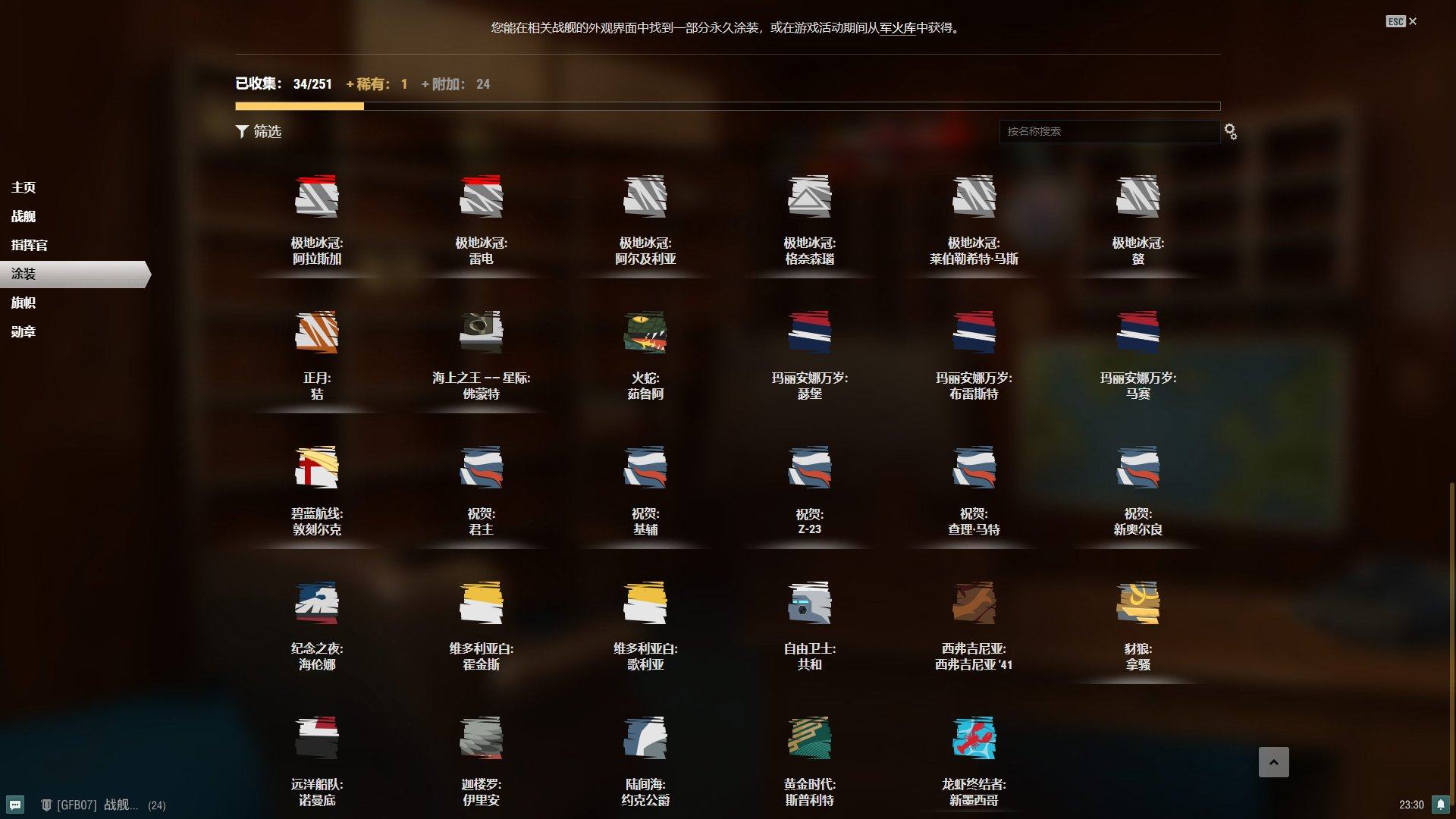Open the chat bubble icon in bottom bar
The image size is (1456, 819).
15,805
